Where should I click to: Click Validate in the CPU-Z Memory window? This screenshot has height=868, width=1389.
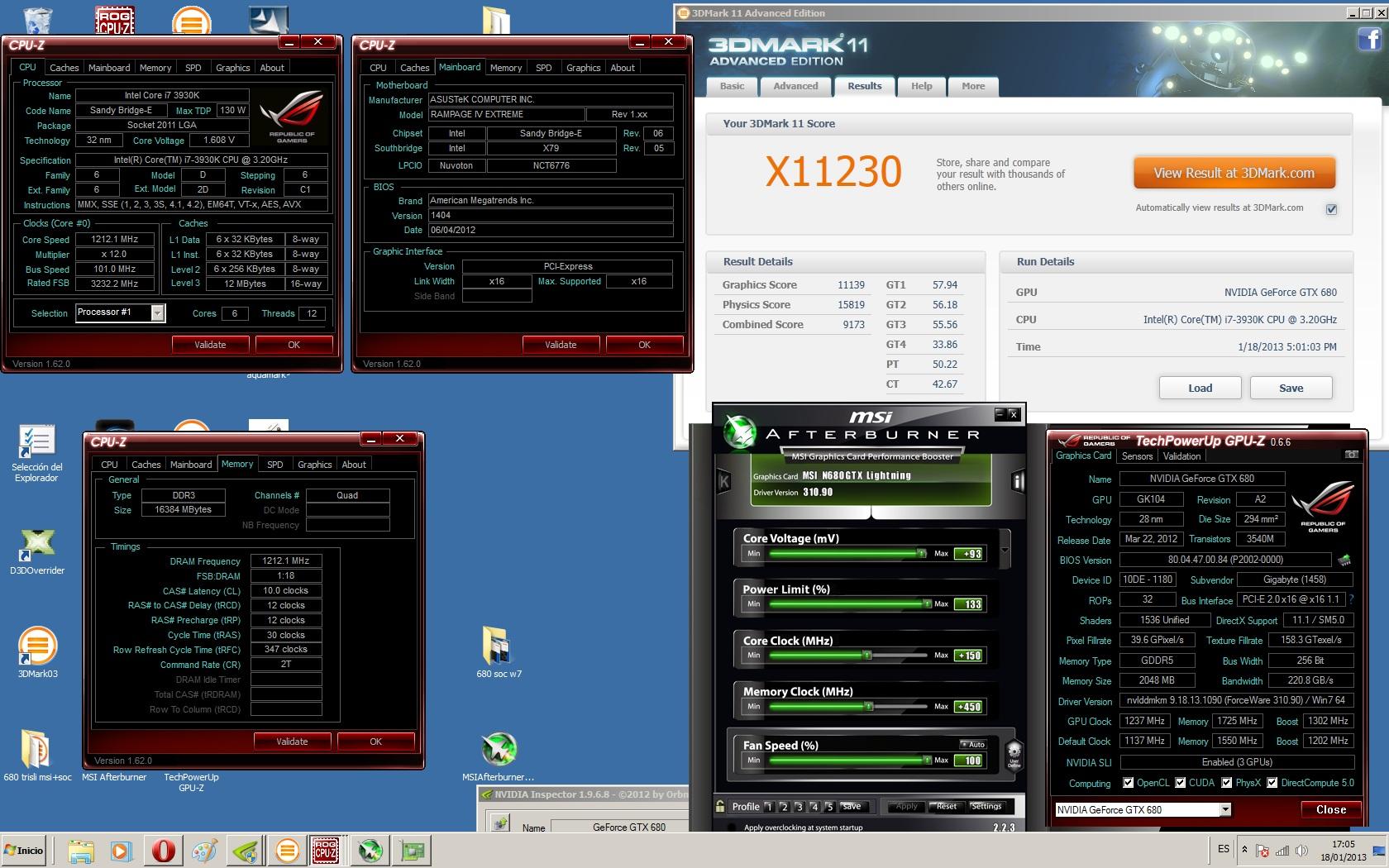(x=292, y=742)
